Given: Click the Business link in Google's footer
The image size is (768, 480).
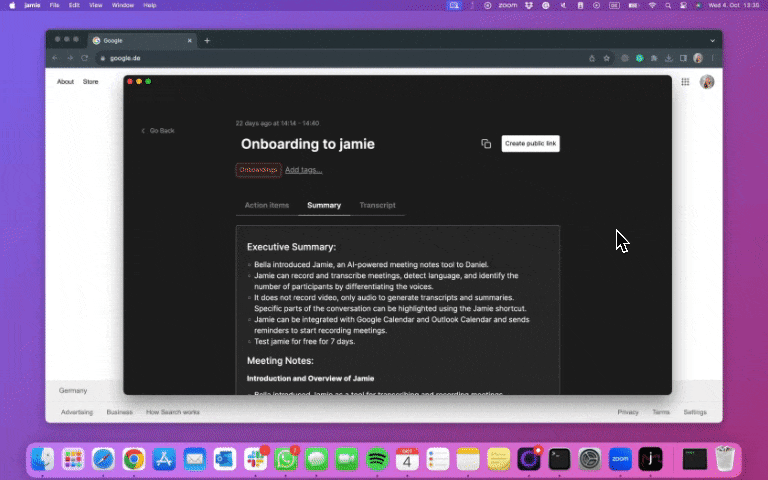Looking at the screenshot, I should click(120, 412).
